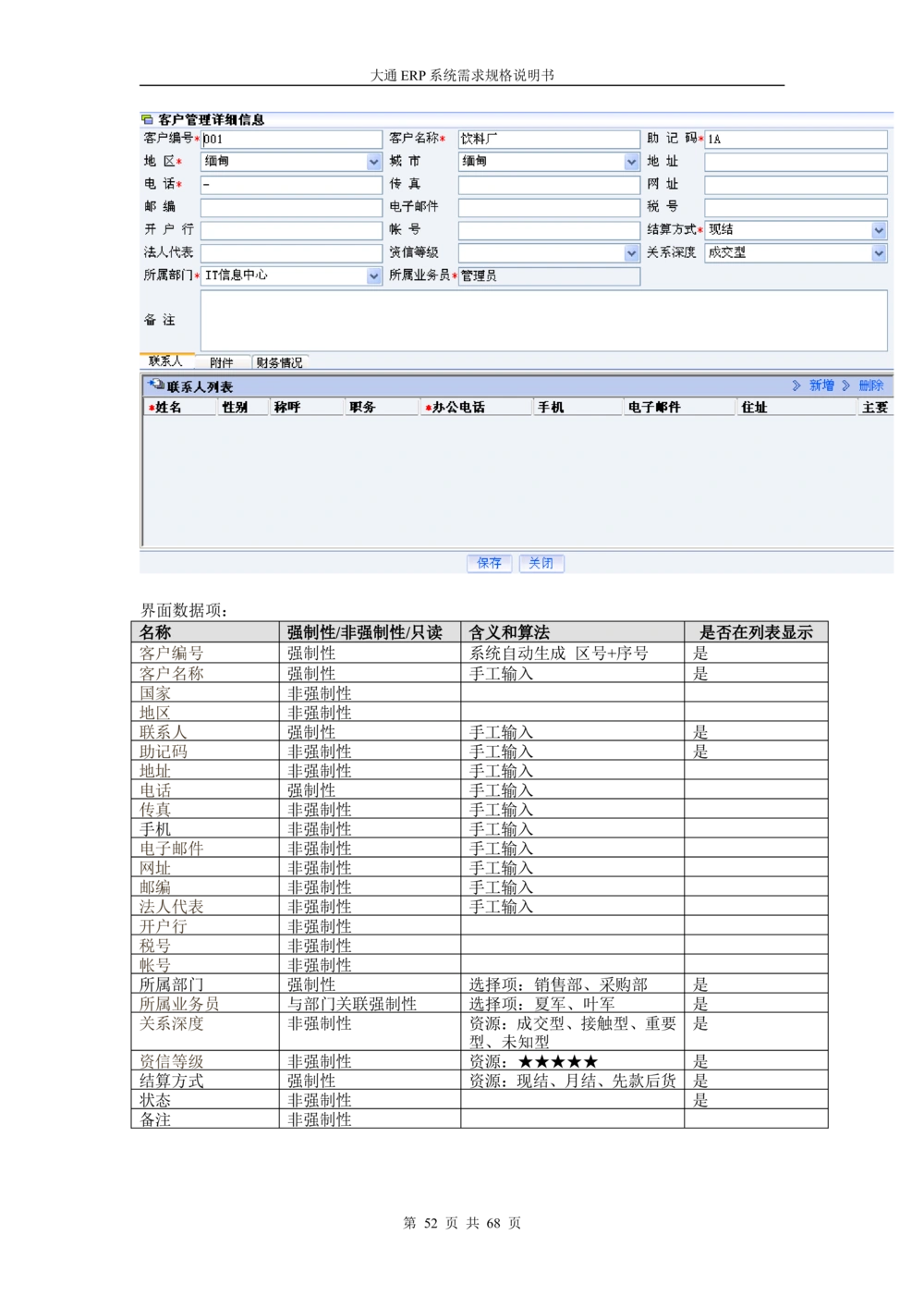924x1308 pixels.
Task: Open the 城市 dropdown
Action: click(x=631, y=161)
